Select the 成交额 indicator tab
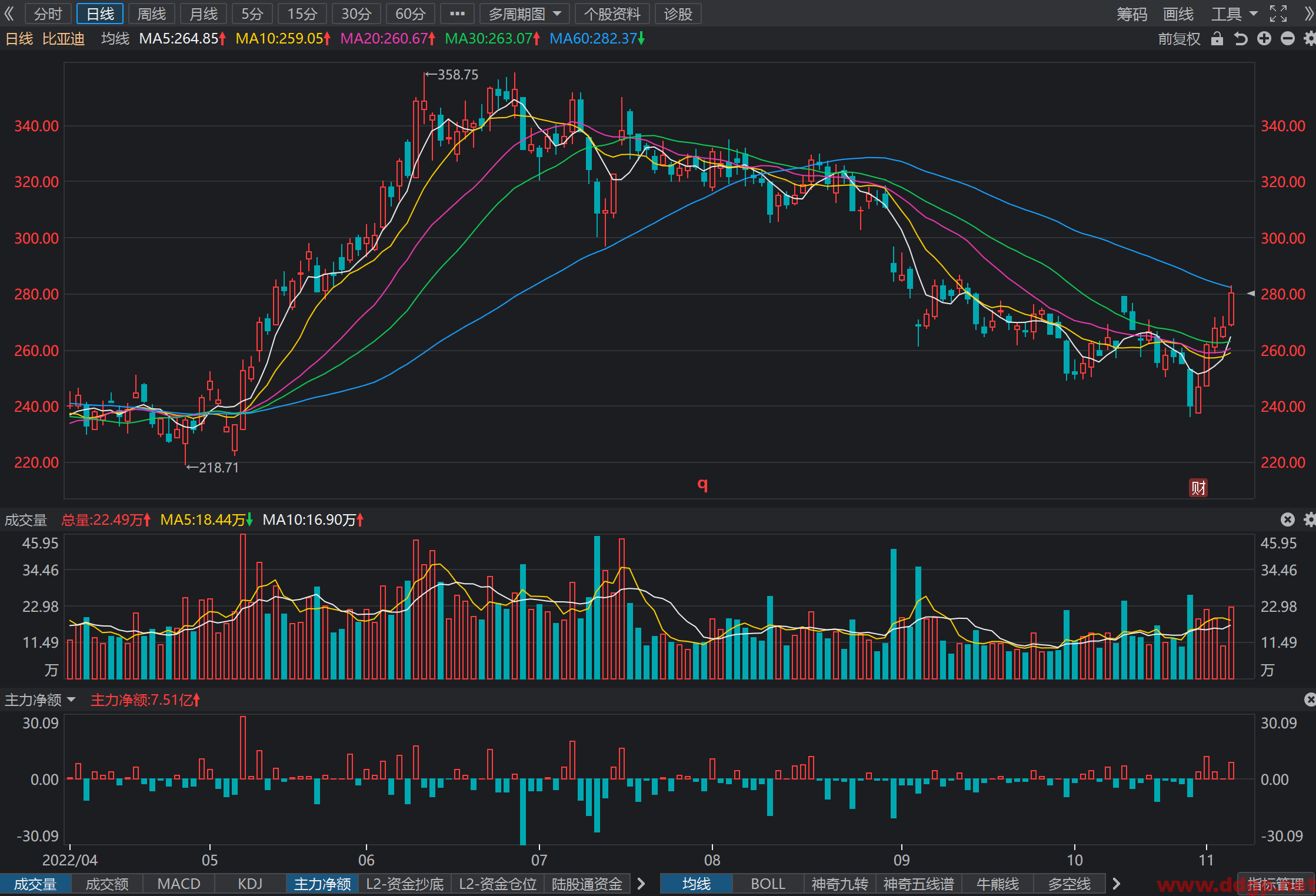Viewport: 1316px width, 896px height. point(107,884)
